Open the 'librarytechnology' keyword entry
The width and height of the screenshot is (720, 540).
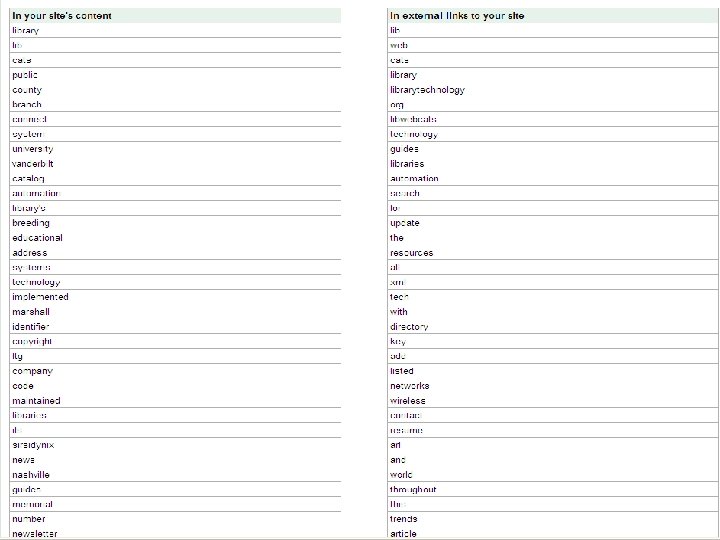point(428,90)
